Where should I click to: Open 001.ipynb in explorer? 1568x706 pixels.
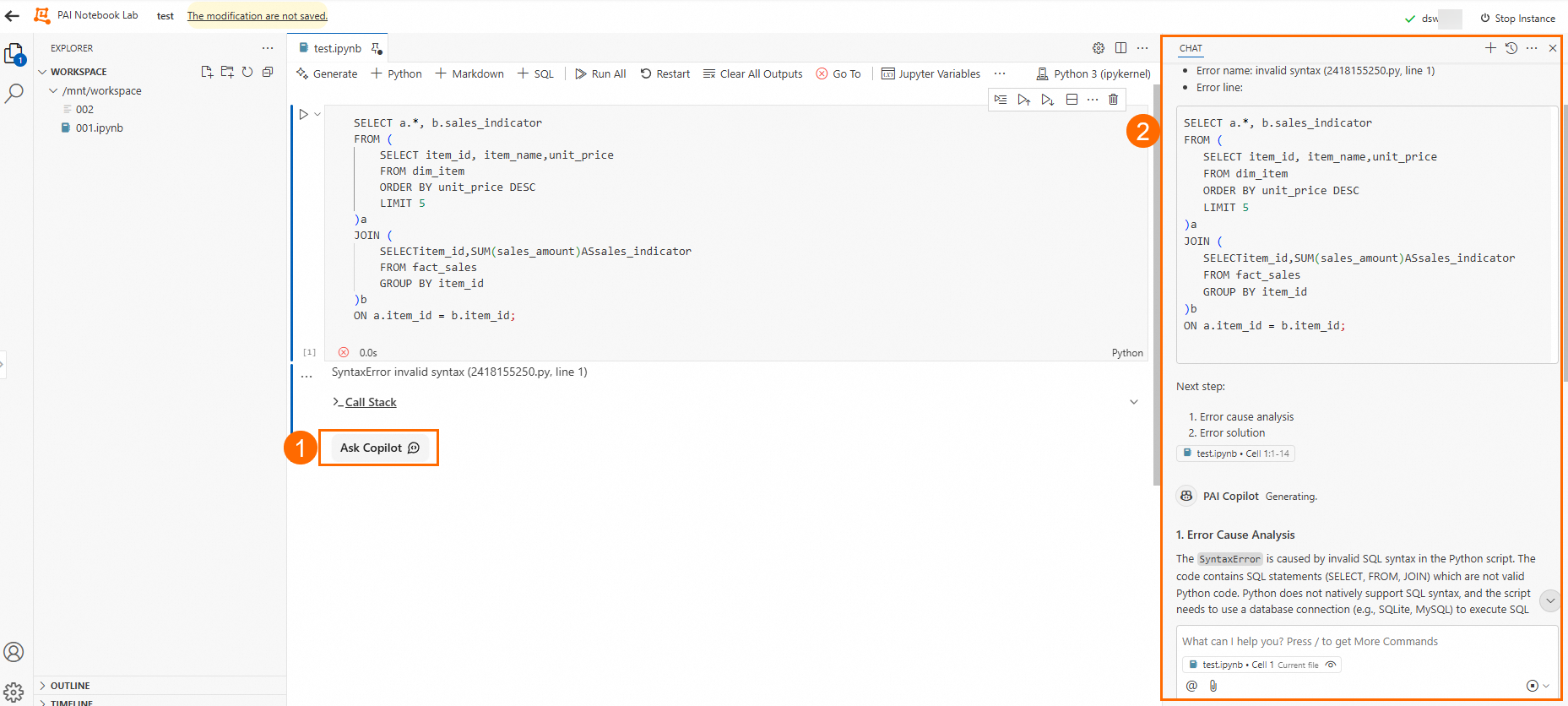coord(99,128)
